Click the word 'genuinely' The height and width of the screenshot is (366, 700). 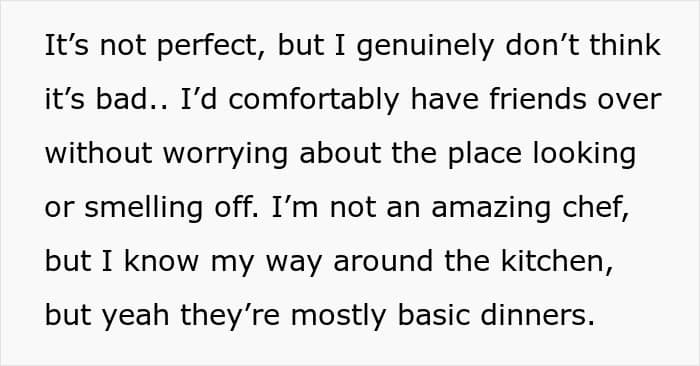(x=425, y=48)
